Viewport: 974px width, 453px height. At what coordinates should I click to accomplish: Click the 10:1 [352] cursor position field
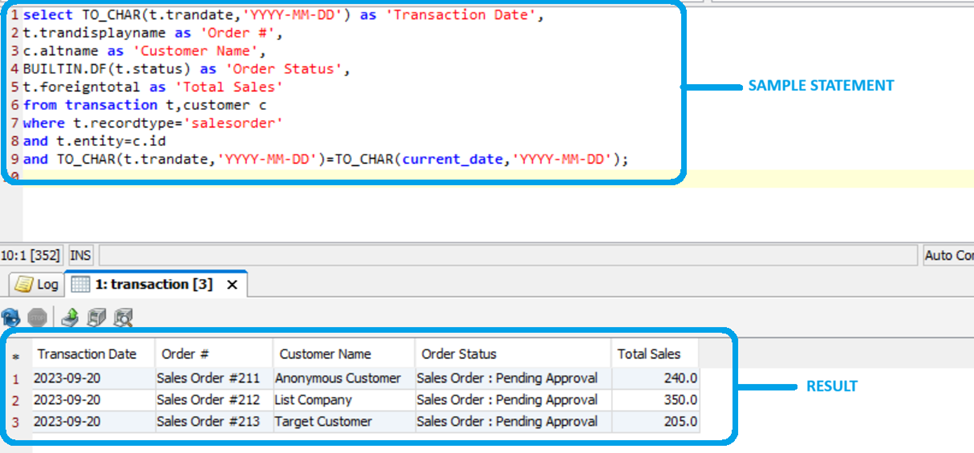click(x=31, y=255)
